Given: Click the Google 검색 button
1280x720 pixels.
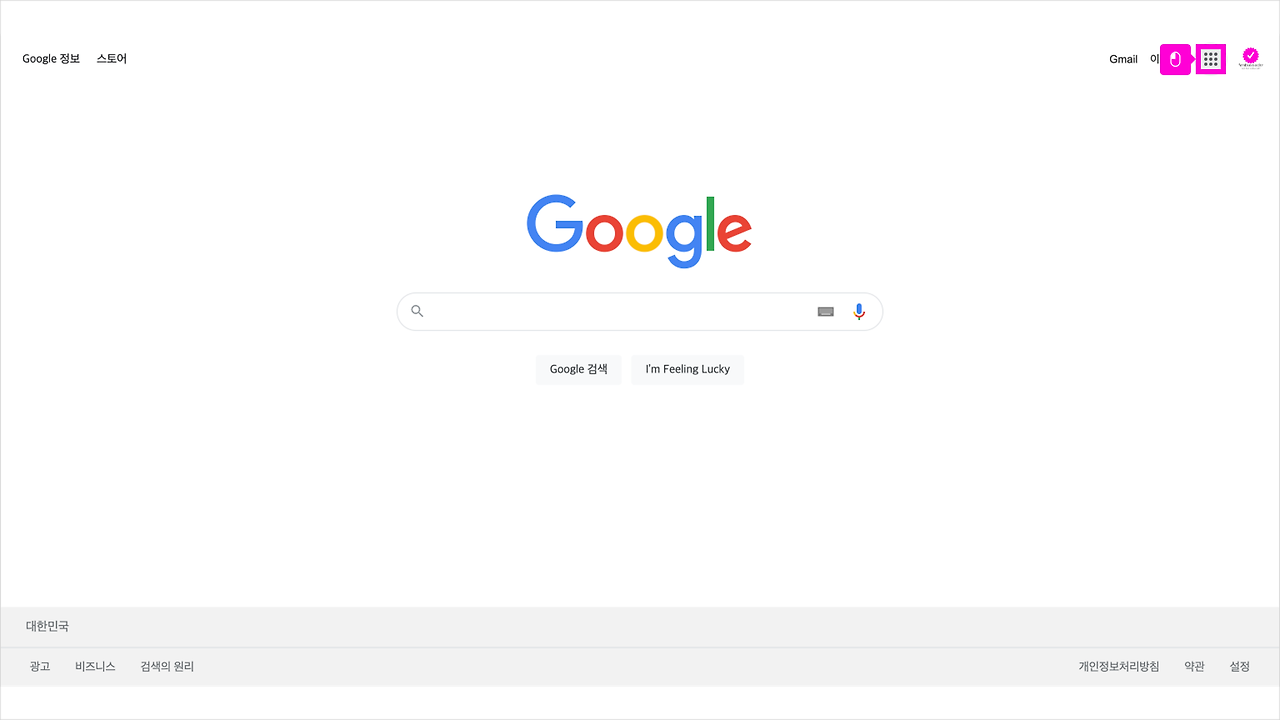Looking at the screenshot, I should pos(579,369).
